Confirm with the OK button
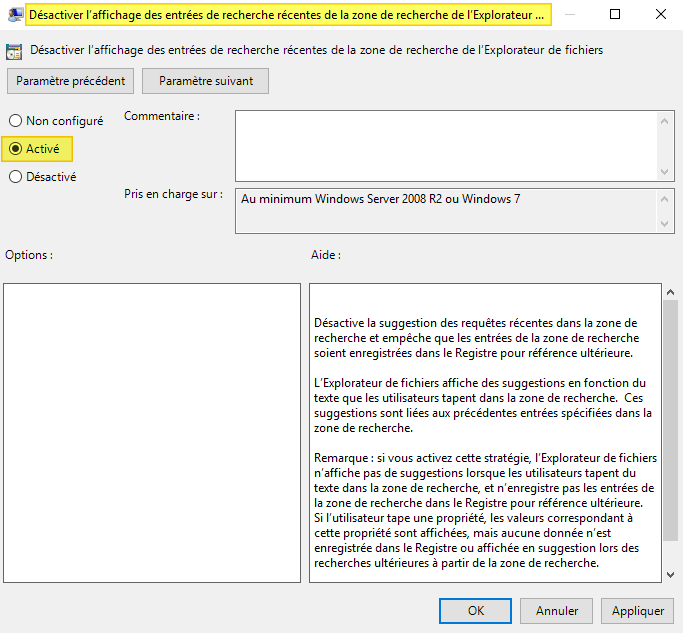 click(x=475, y=611)
